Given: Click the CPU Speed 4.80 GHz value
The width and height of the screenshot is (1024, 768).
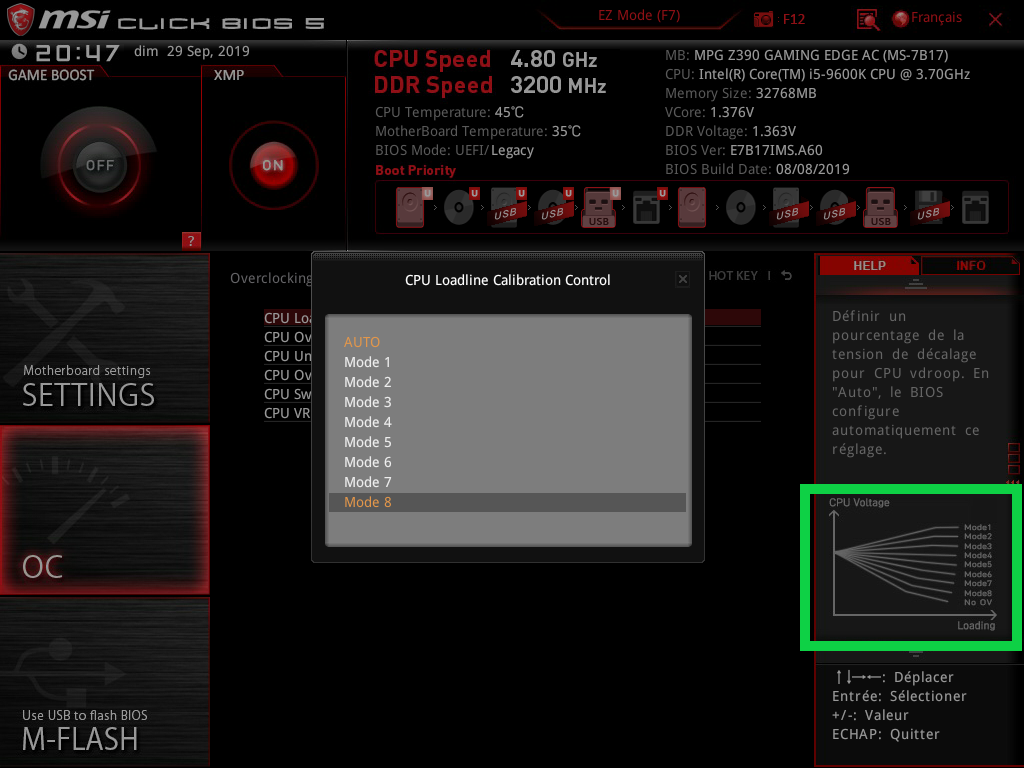Looking at the screenshot, I should [x=554, y=59].
